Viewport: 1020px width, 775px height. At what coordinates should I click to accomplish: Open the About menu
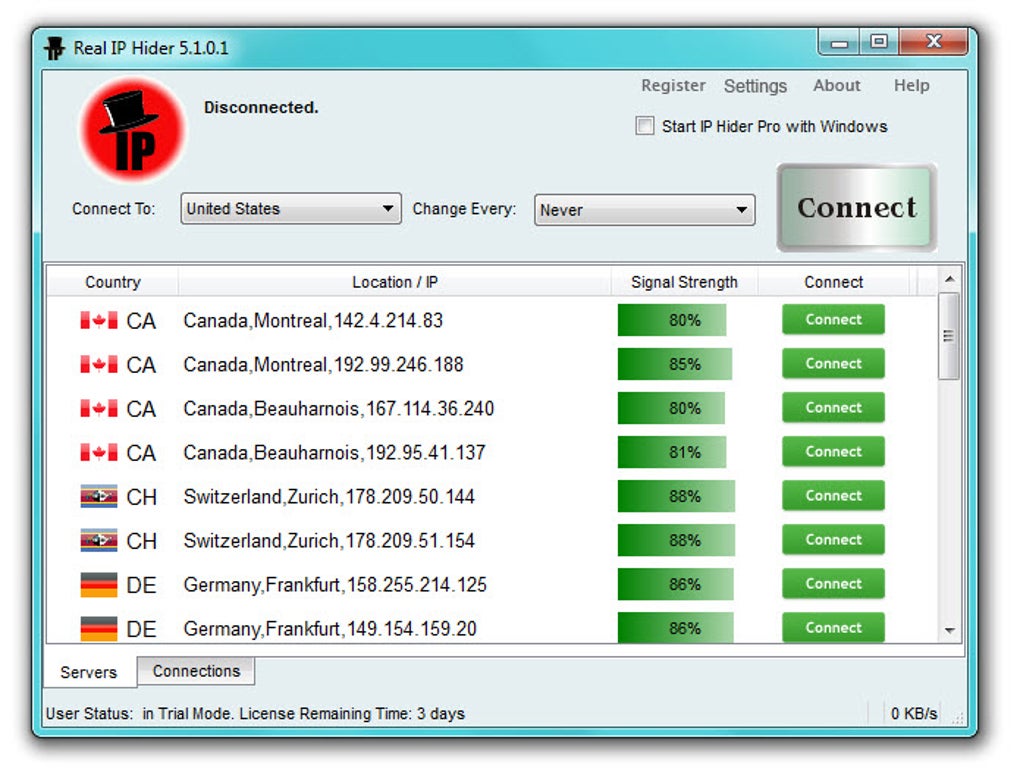point(837,85)
